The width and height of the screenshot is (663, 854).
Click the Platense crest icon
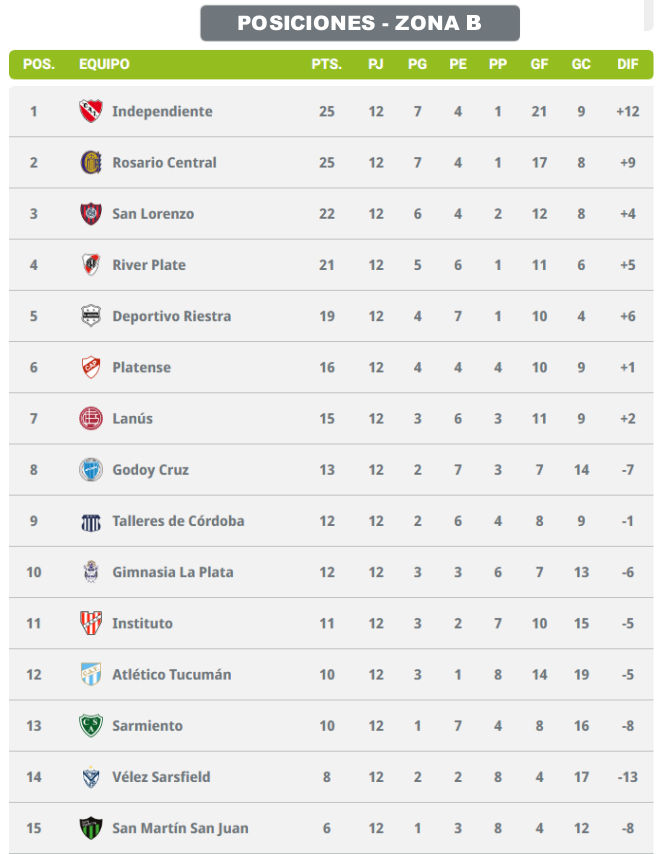tap(91, 367)
